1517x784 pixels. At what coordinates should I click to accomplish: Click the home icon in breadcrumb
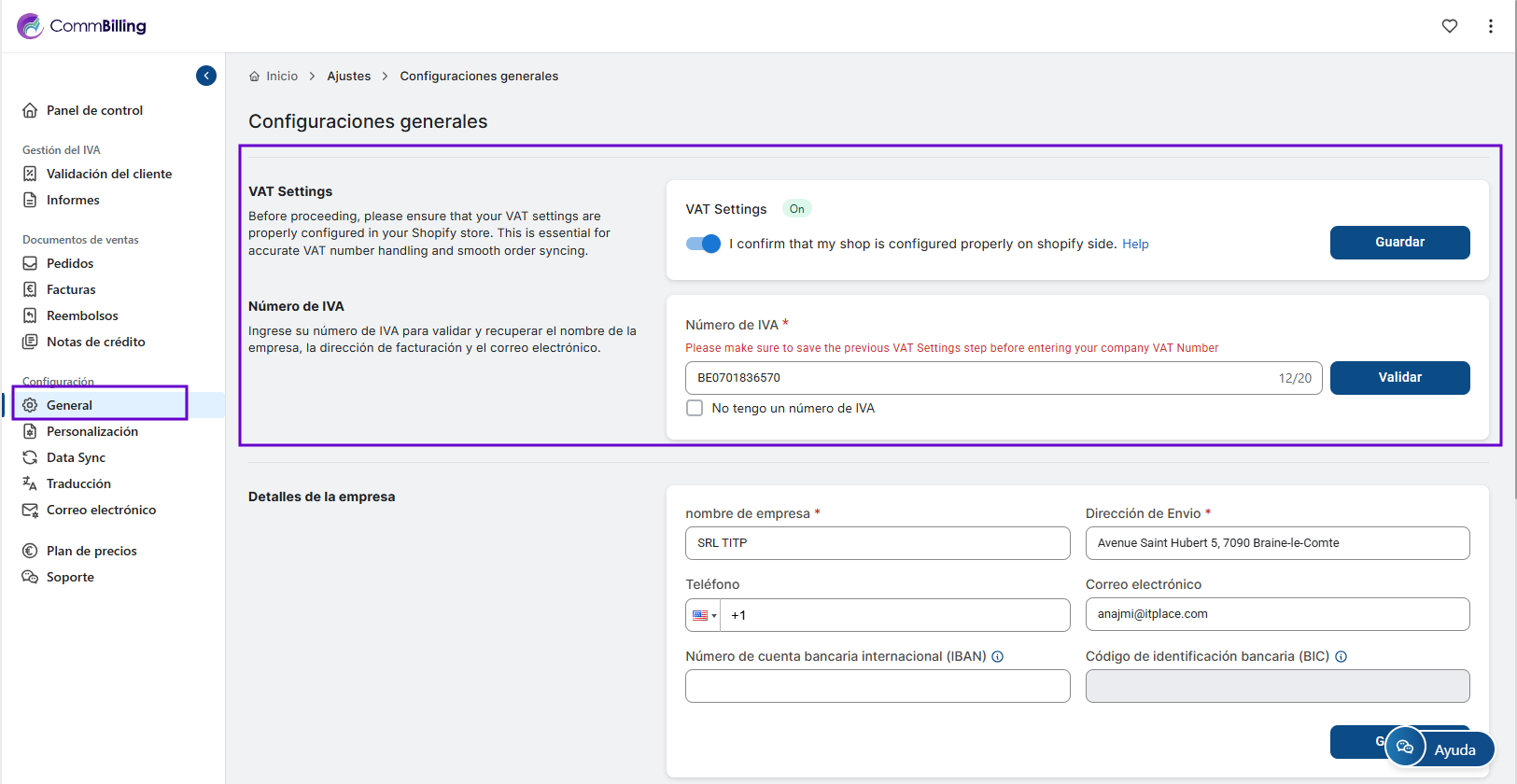(x=254, y=77)
